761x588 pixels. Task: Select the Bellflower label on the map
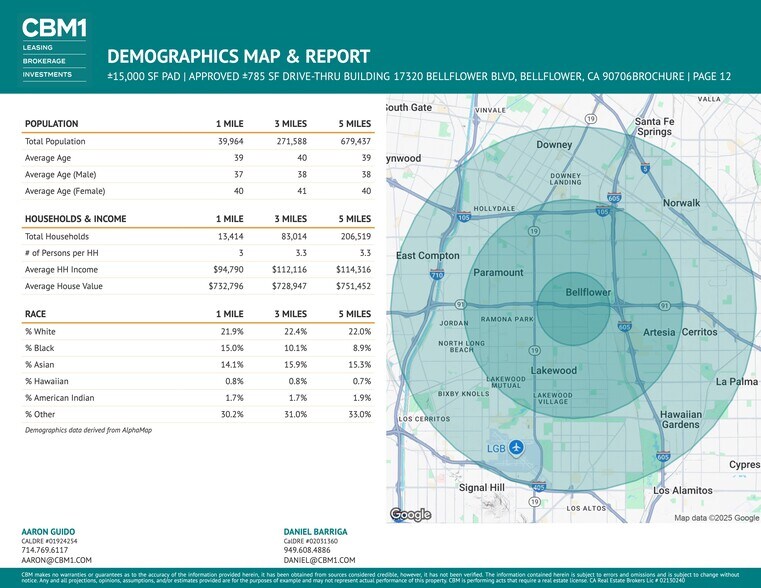[x=588, y=292]
